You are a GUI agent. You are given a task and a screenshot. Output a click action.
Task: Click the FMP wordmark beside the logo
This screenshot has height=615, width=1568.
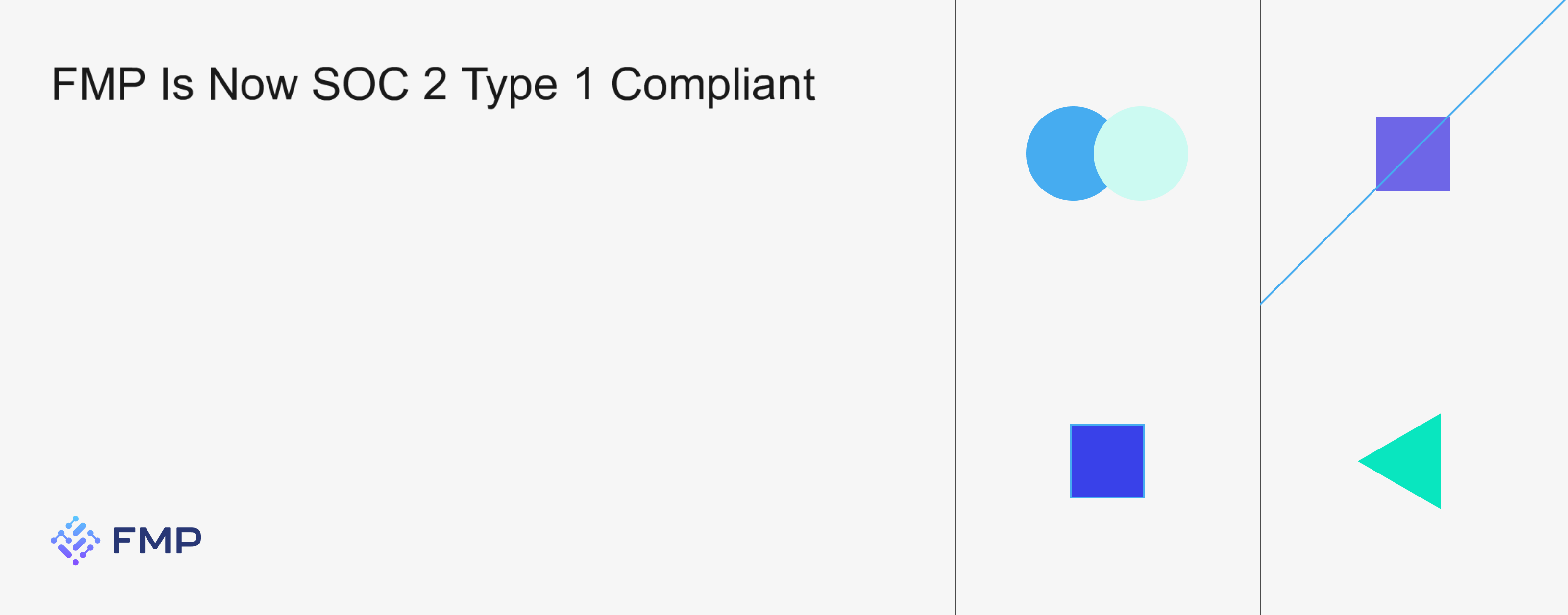(157, 540)
